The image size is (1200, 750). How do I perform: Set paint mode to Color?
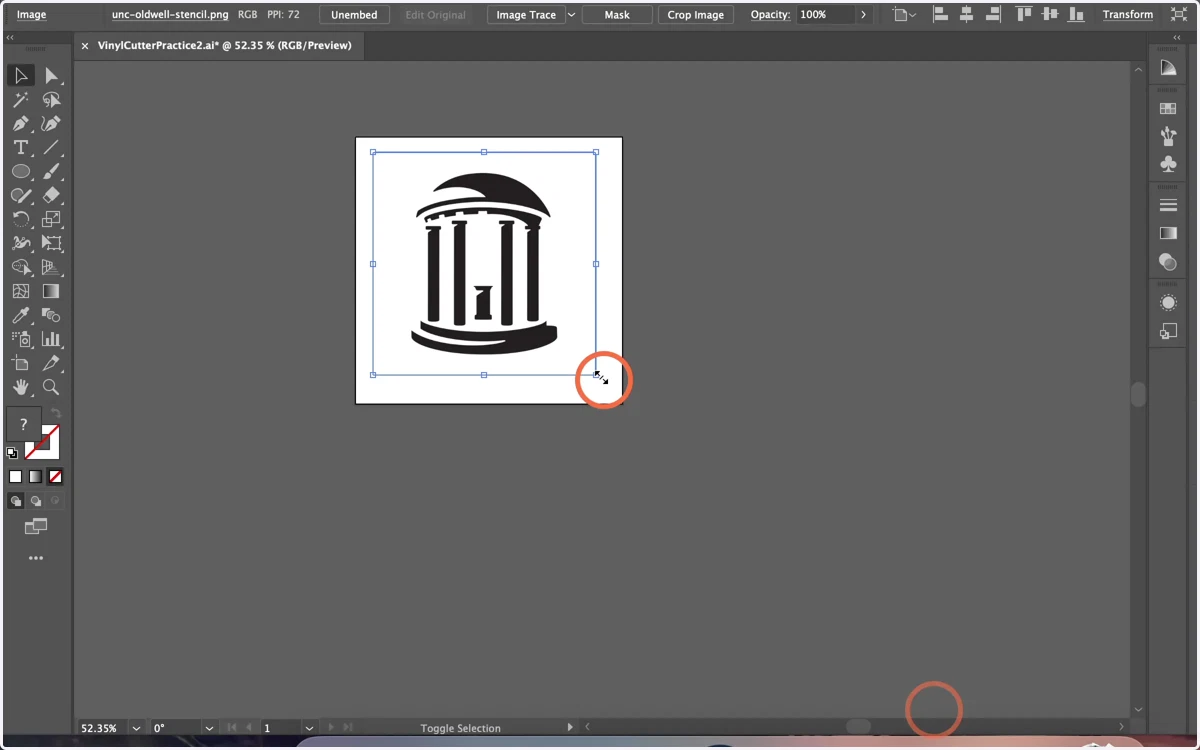(16, 477)
